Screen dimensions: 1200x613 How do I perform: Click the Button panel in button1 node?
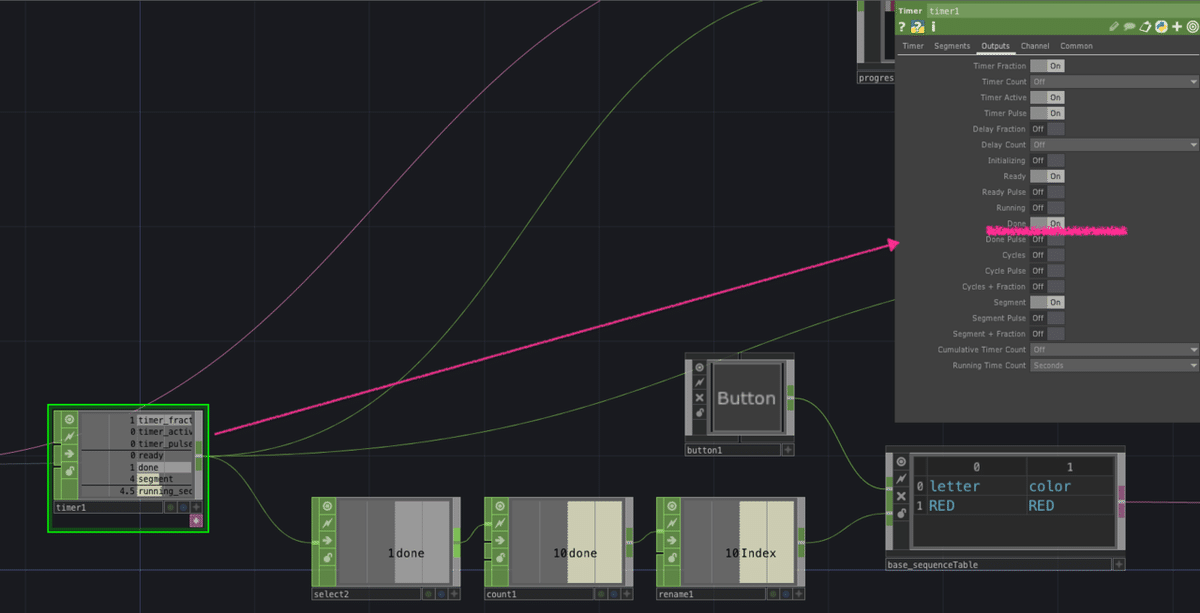pos(746,398)
